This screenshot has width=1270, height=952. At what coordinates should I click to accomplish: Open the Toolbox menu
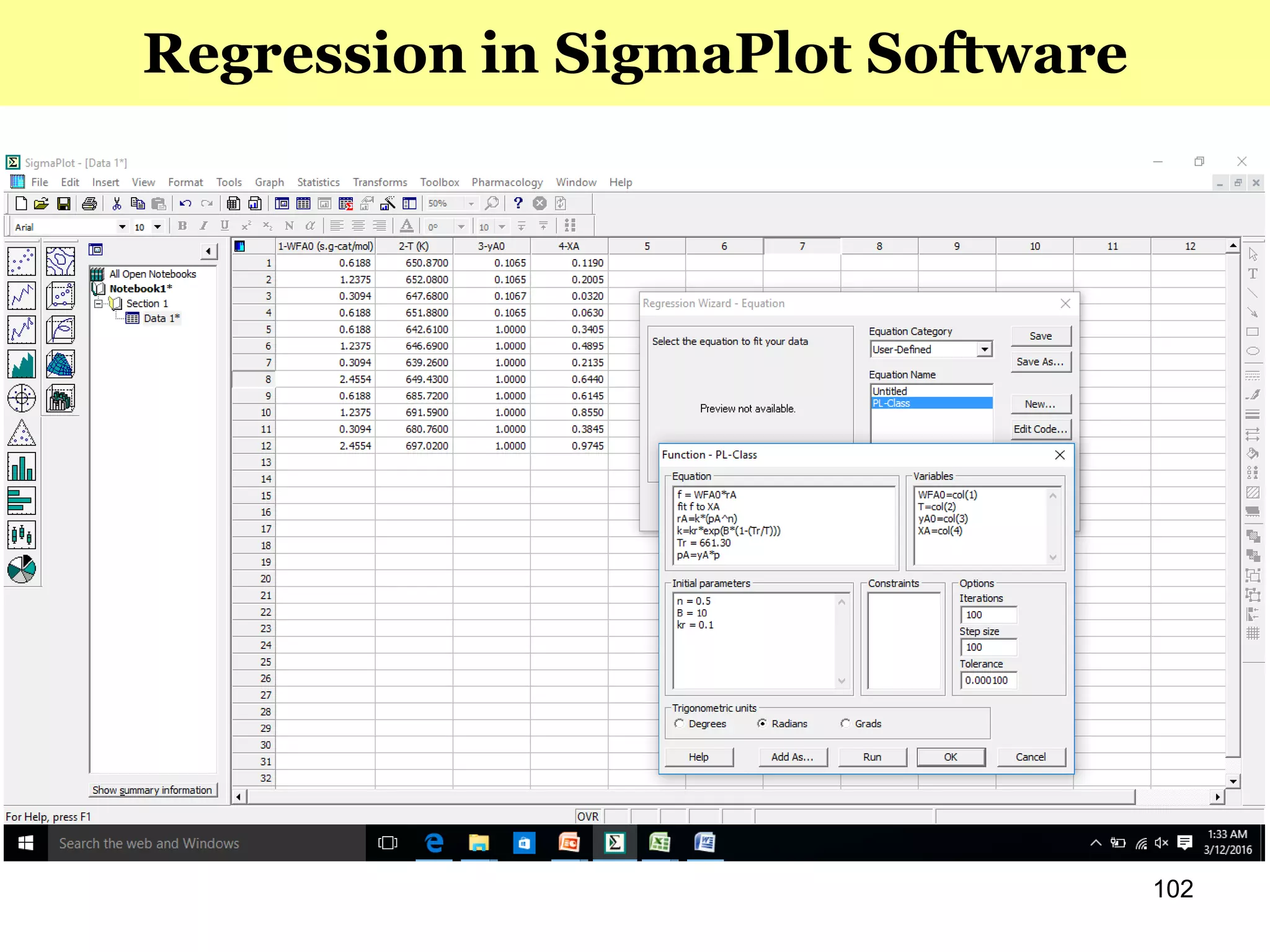click(439, 182)
